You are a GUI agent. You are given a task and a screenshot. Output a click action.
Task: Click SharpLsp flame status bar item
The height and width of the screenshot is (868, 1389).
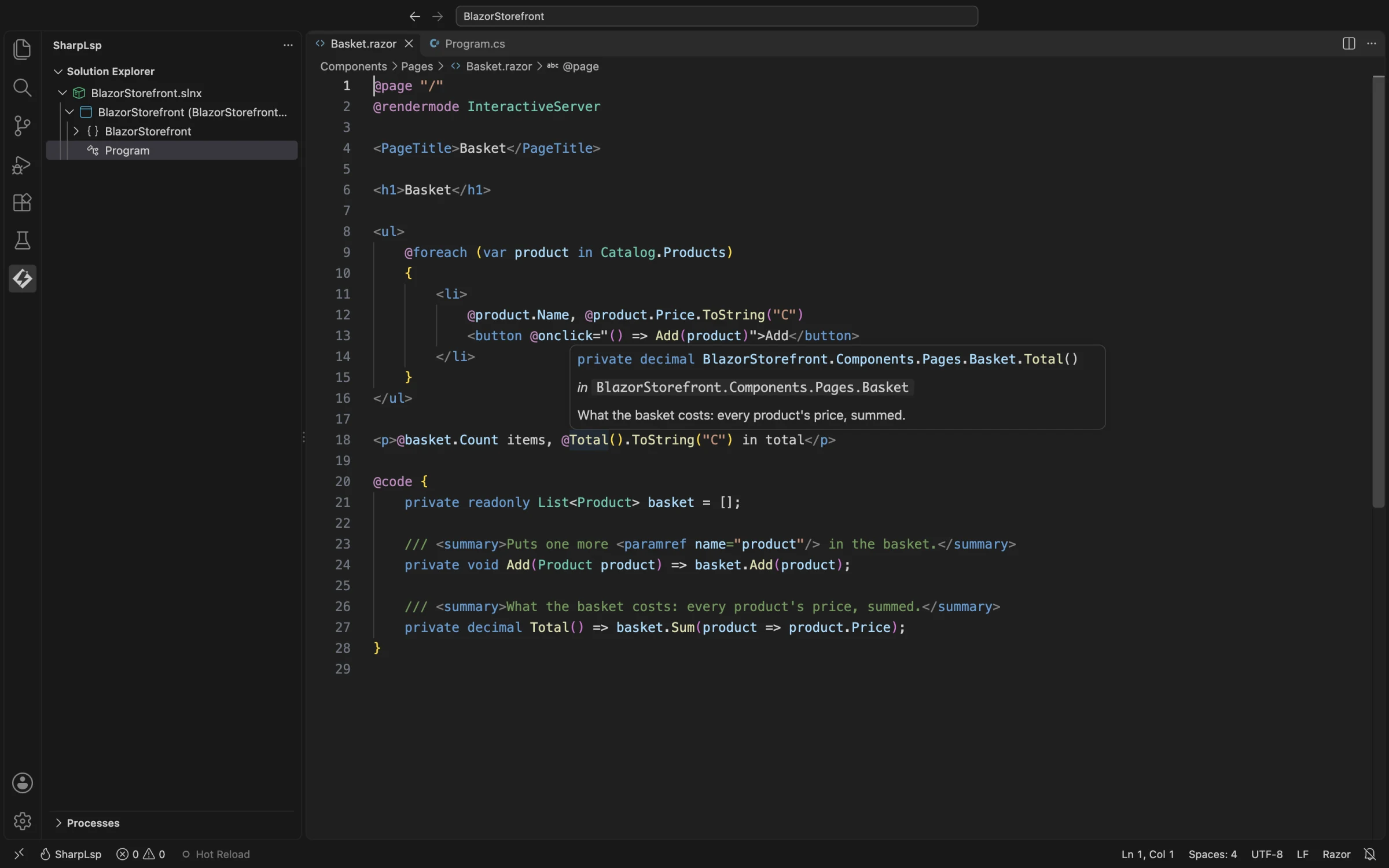(x=71, y=854)
